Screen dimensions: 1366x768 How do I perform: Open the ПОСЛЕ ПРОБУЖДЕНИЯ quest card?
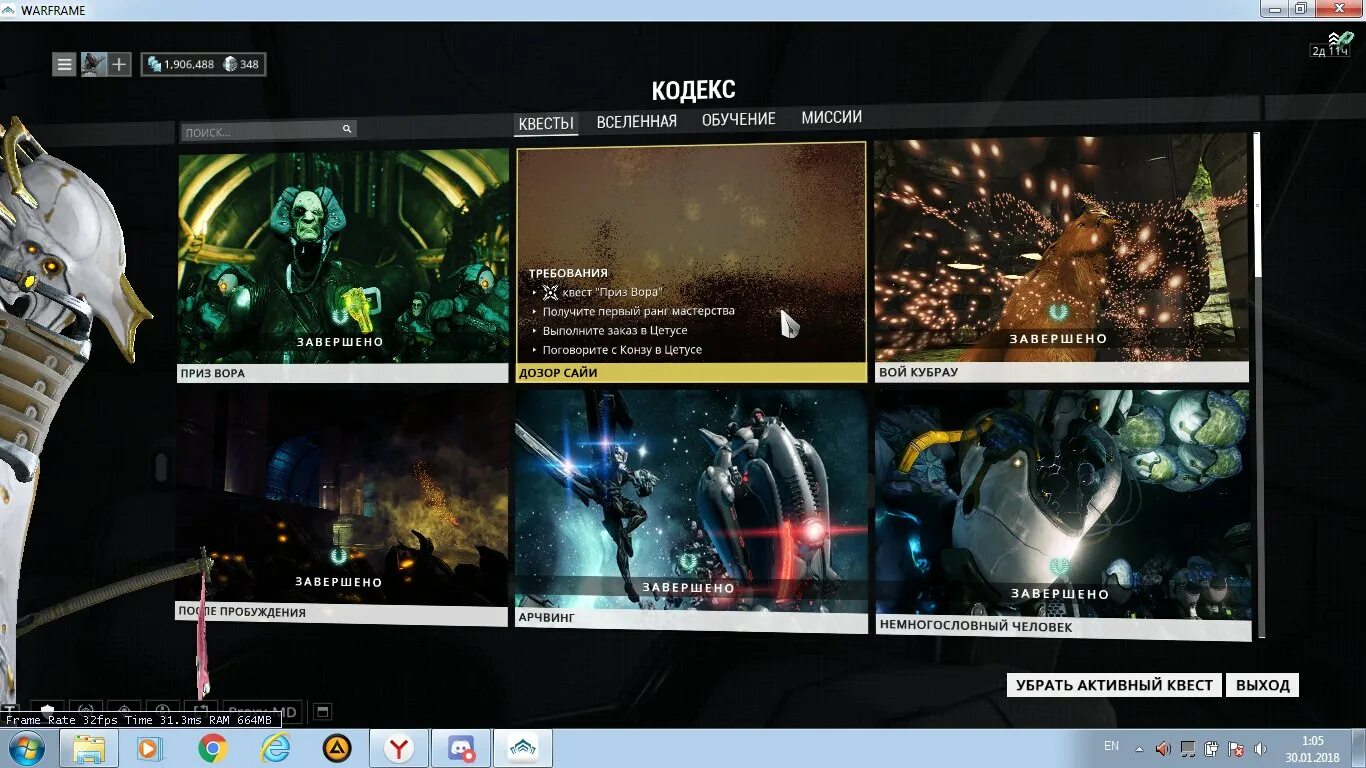point(342,507)
